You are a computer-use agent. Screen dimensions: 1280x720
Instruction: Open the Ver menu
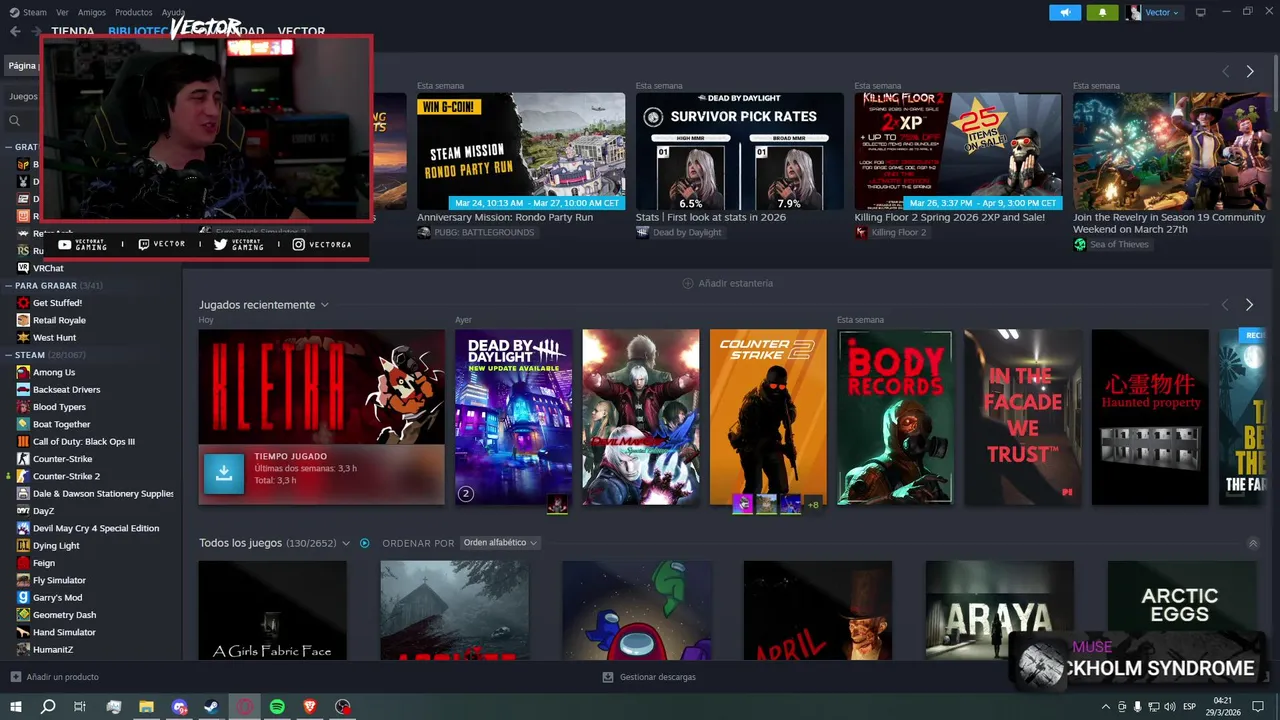point(62,12)
